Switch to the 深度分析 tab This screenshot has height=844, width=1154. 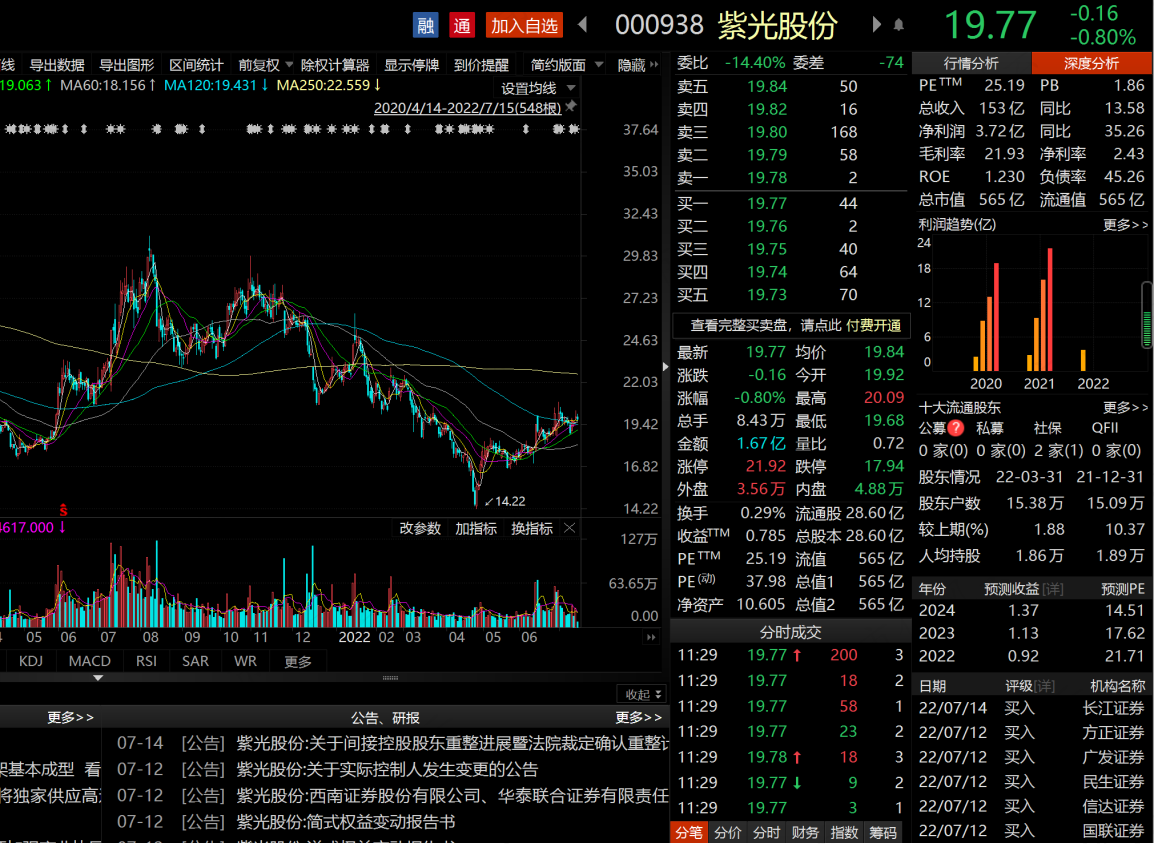click(1091, 63)
